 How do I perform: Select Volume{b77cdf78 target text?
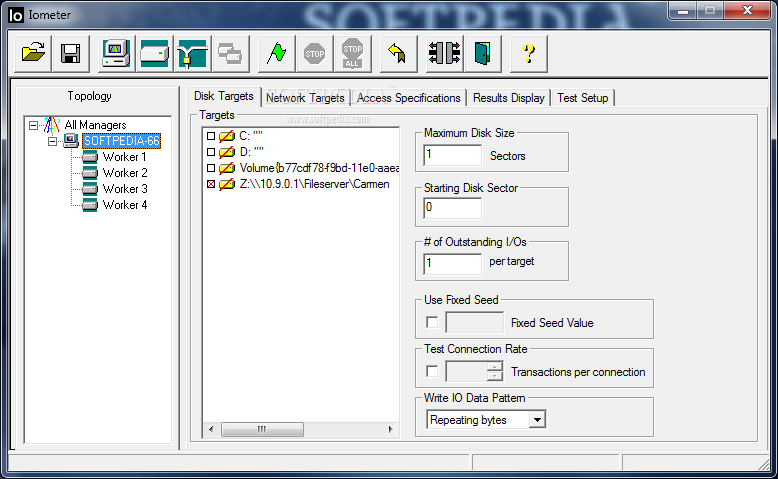pos(319,168)
